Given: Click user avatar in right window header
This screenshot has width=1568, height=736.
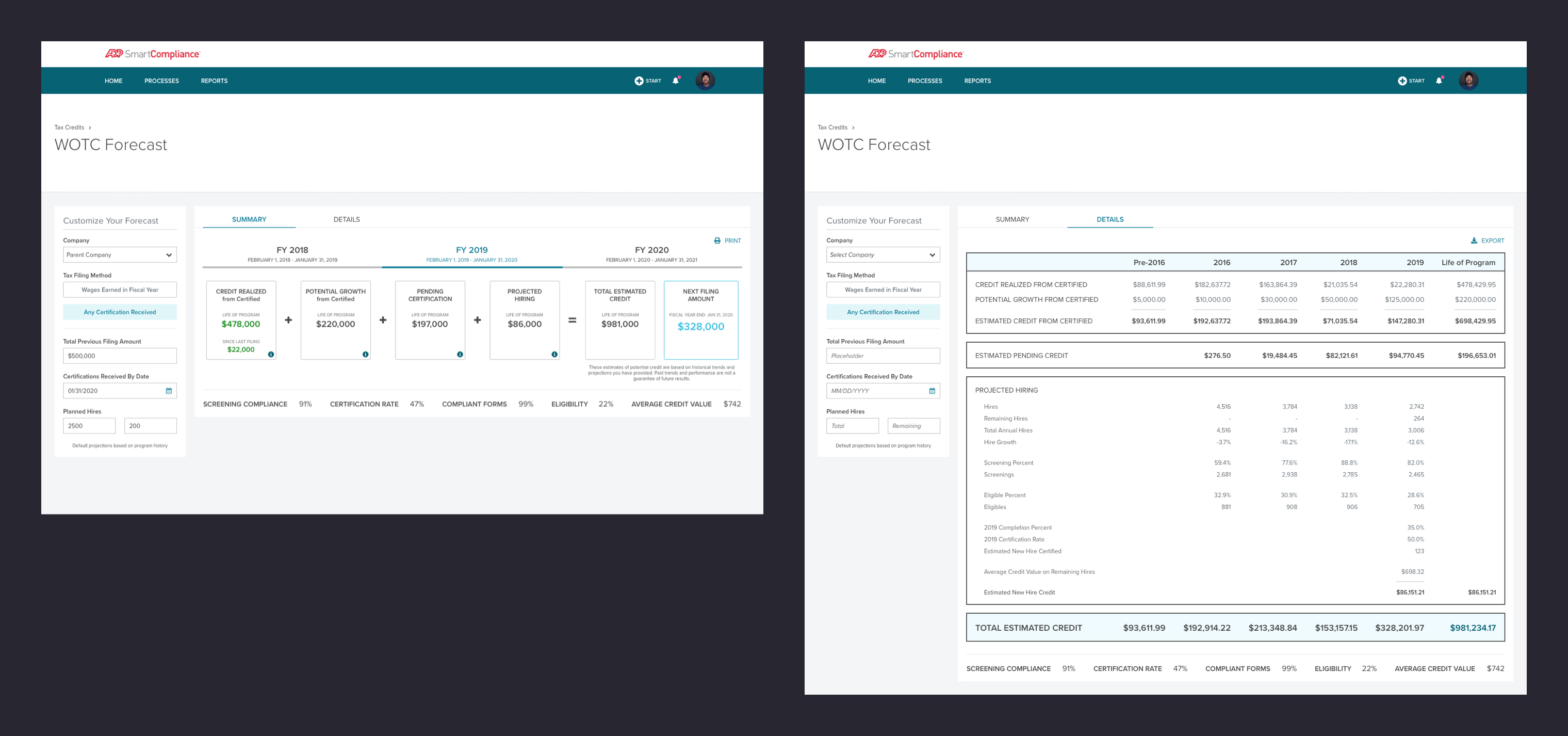Looking at the screenshot, I should (x=1468, y=81).
